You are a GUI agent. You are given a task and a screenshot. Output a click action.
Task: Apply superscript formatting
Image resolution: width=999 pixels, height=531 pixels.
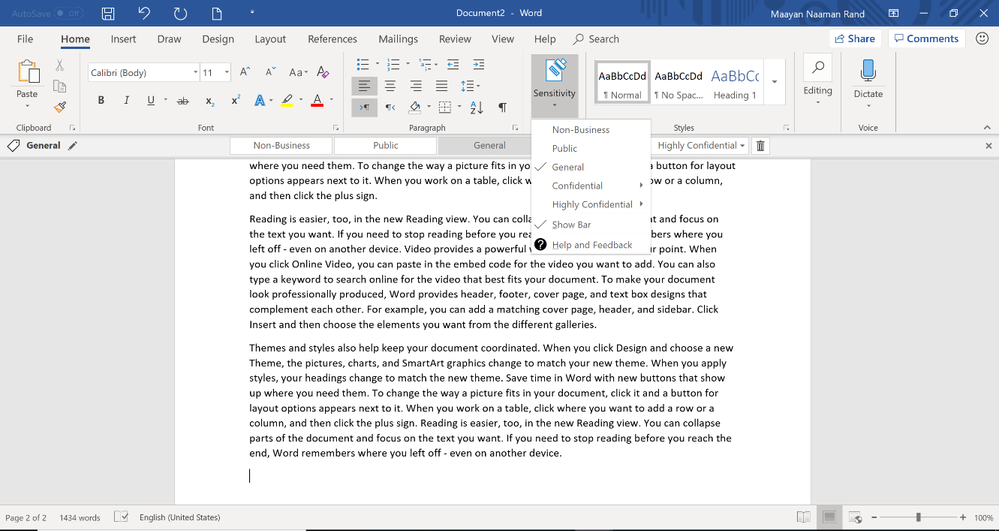point(236,100)
